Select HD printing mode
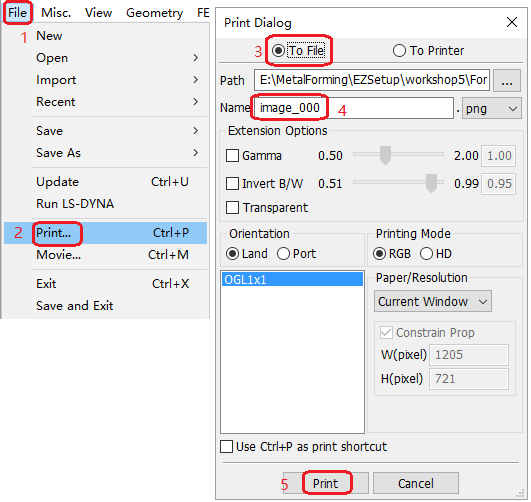Viewport: 531px width, 502px height. point(426,254)
